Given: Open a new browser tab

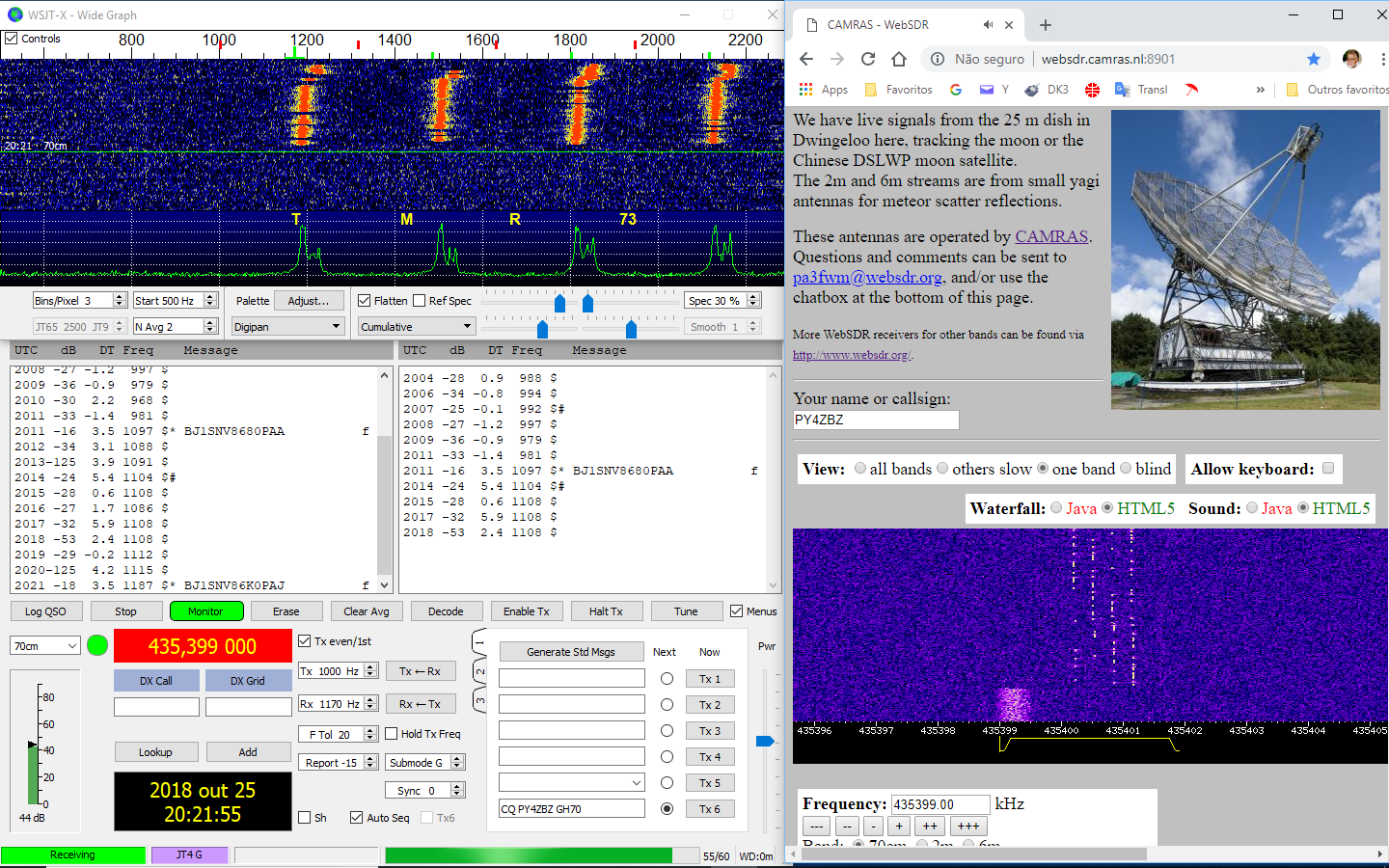Looking at the screenshot, I should pos(1046,25).
